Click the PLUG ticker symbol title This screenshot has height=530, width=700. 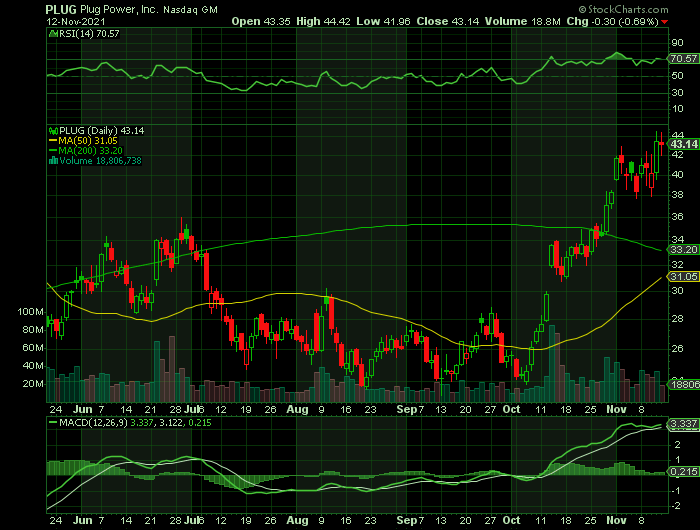click(x=61, y=9)
